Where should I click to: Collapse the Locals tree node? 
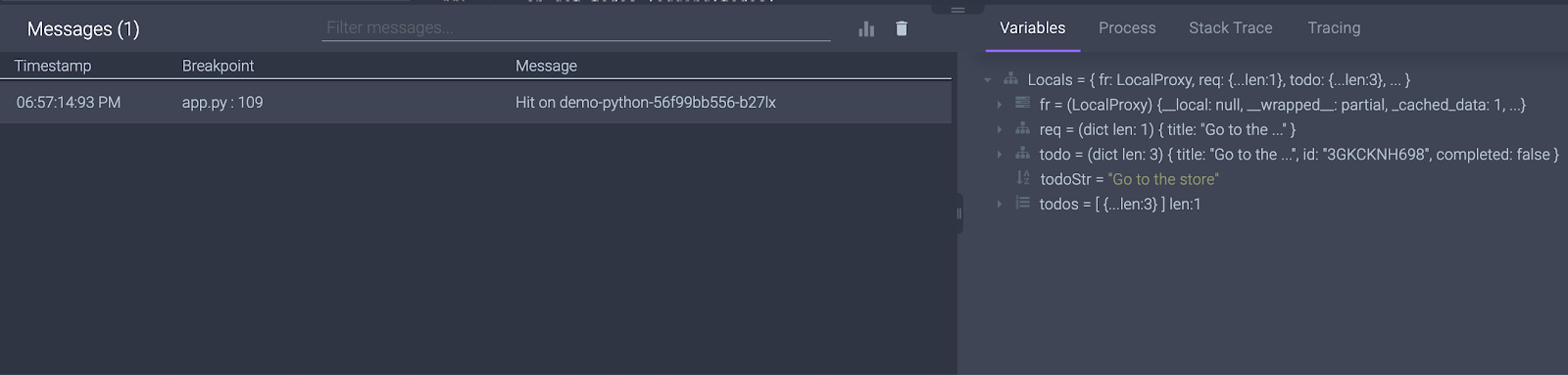tap(988, 80)
